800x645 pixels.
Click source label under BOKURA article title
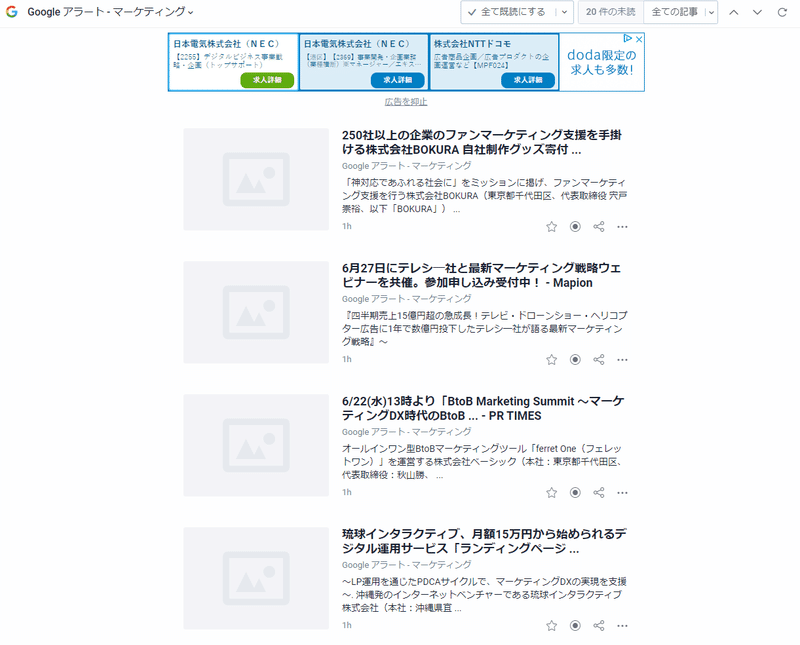(407, 166)
